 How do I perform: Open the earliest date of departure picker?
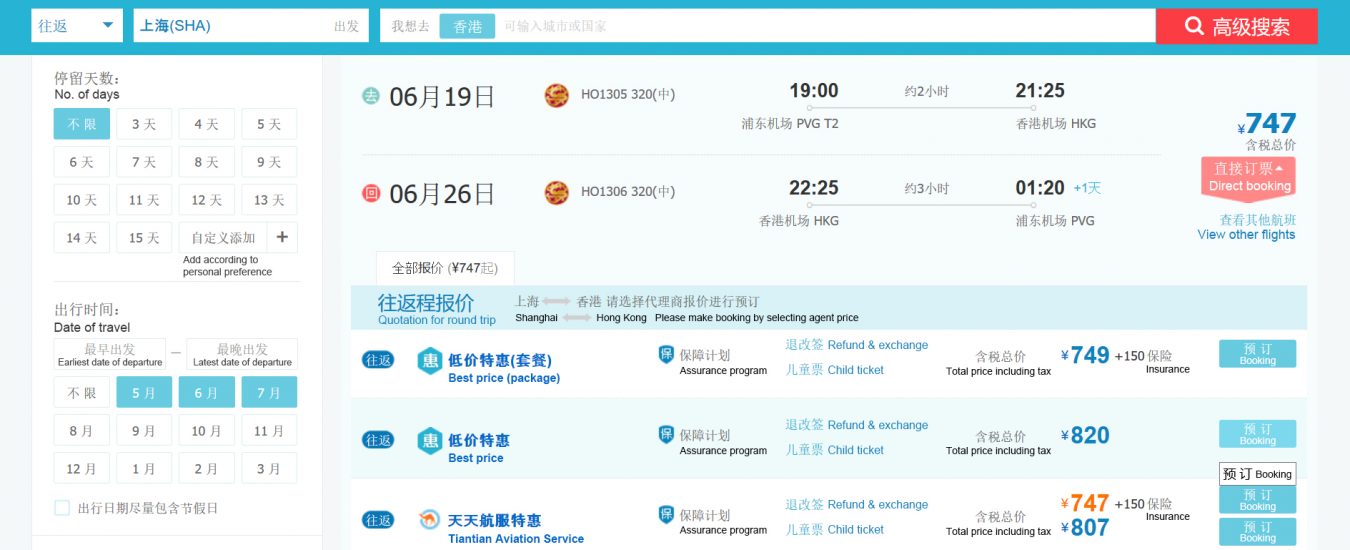pyautogui.click(x=109, y=354)
